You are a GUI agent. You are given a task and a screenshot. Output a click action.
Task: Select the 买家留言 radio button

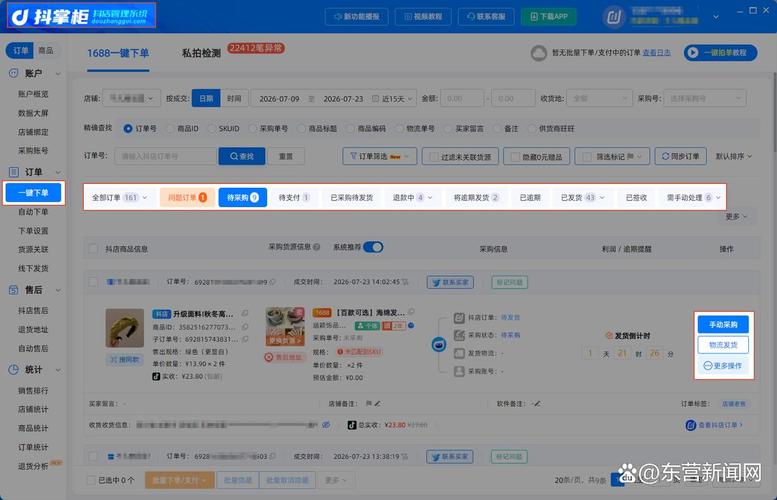tap(448, 129)
